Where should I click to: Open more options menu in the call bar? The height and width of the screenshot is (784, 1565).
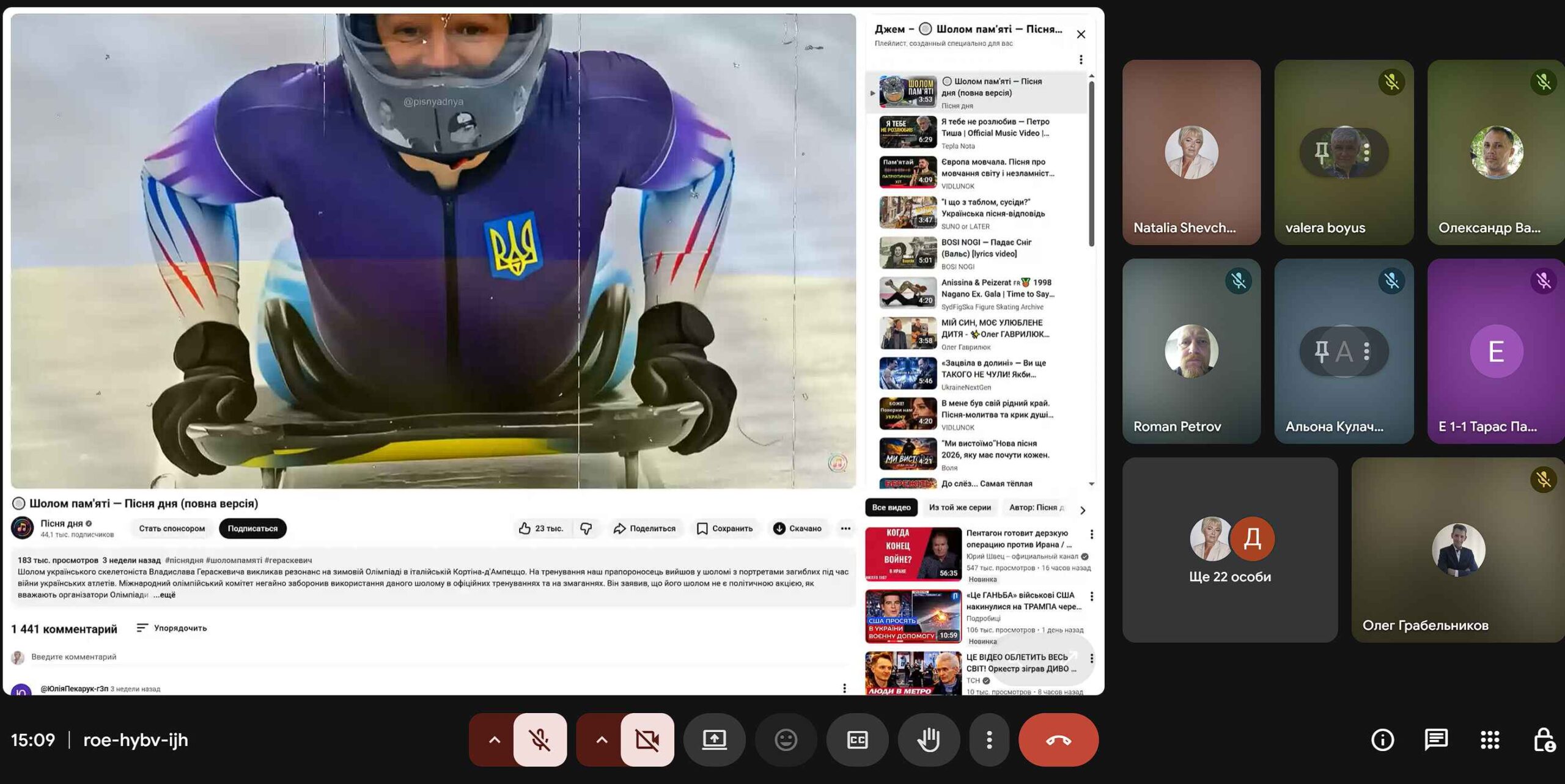(989, 740)
